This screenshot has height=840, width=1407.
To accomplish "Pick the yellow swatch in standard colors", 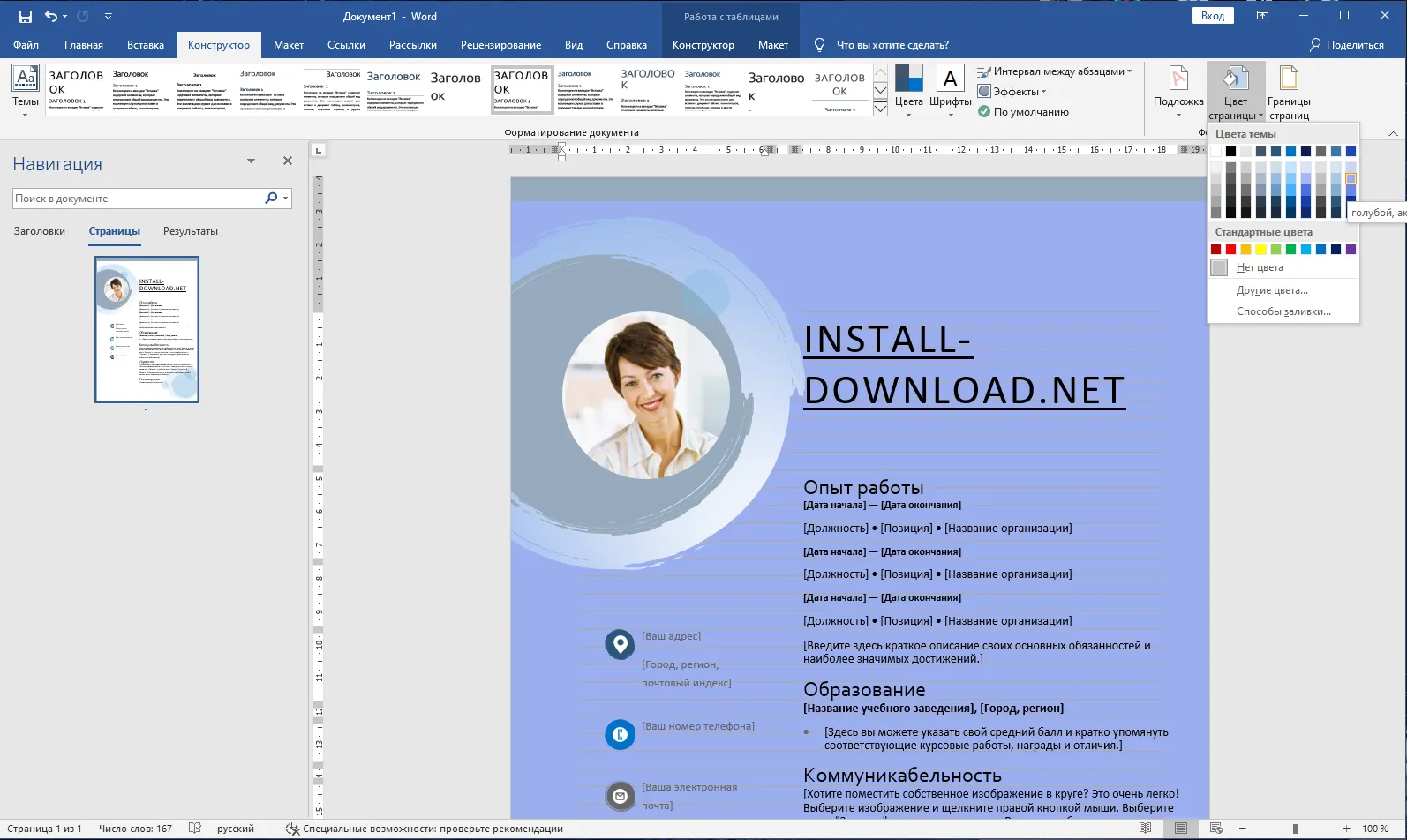I will click(1260, 250).
